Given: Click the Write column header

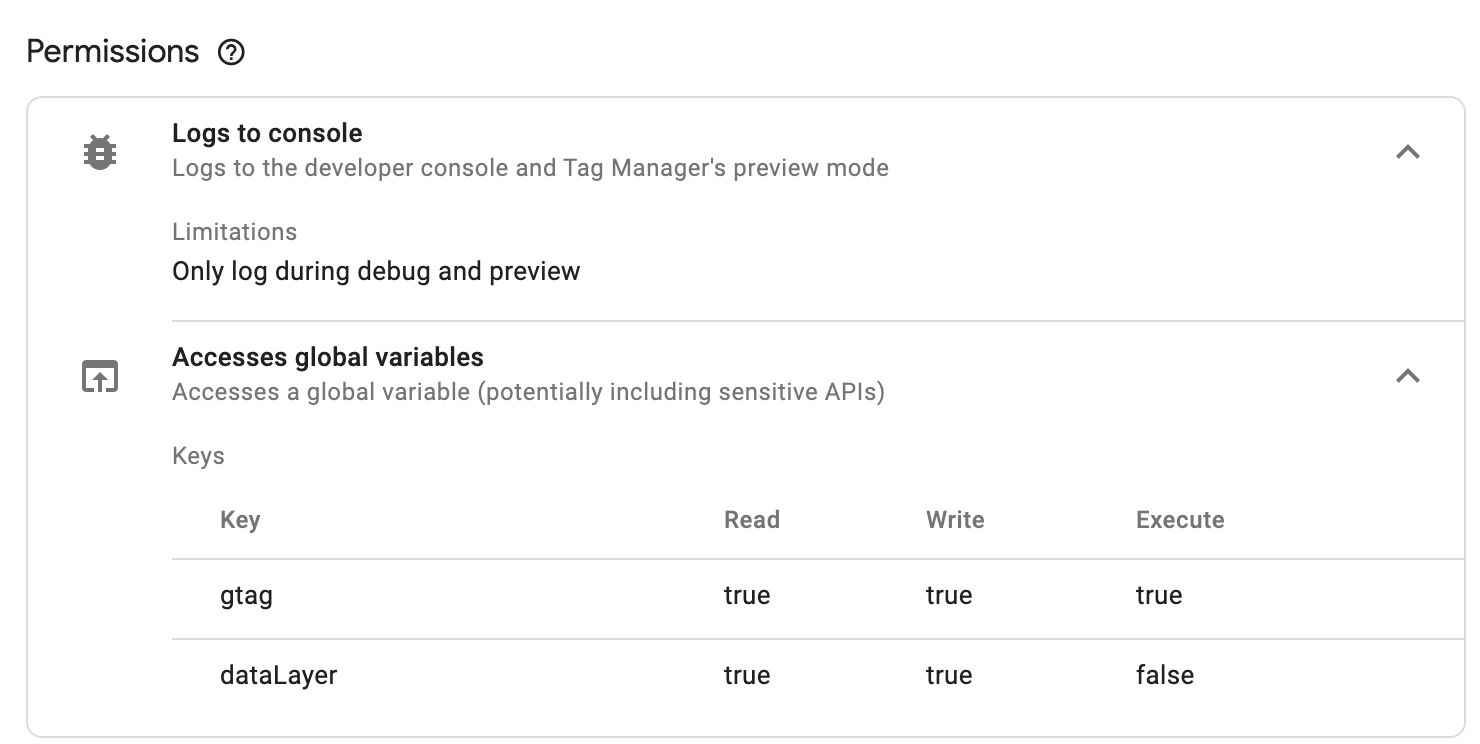Looking at the screenshot, I should point(955,520).
